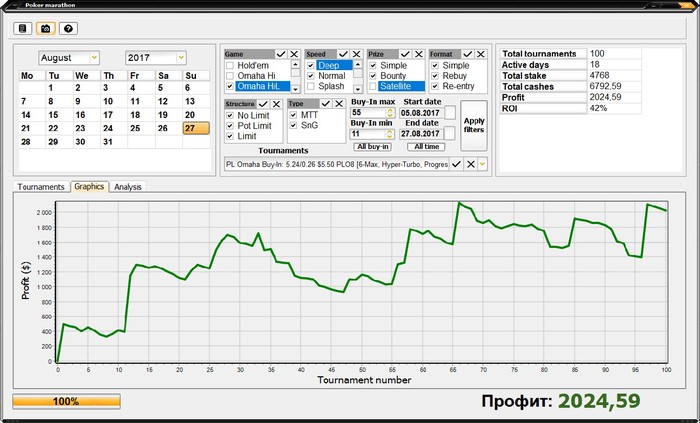
Task: Uncheck all items in the Structure filter
Action: (x=276, y=104)
